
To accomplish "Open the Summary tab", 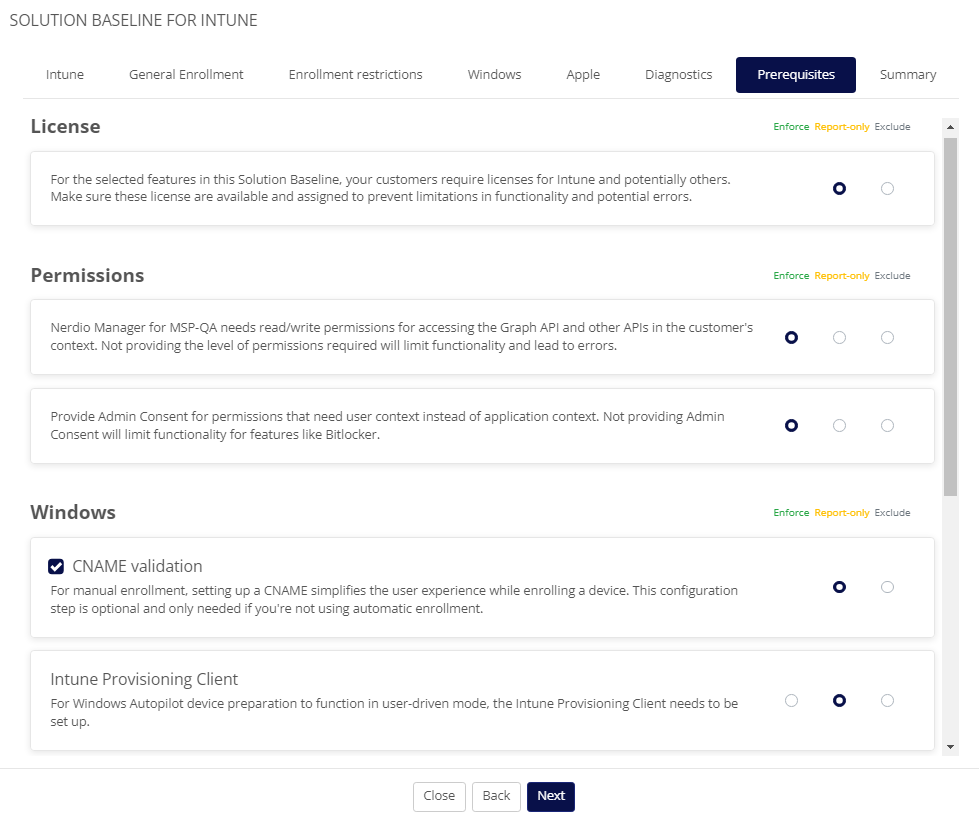I will click(x=908, y=75).
